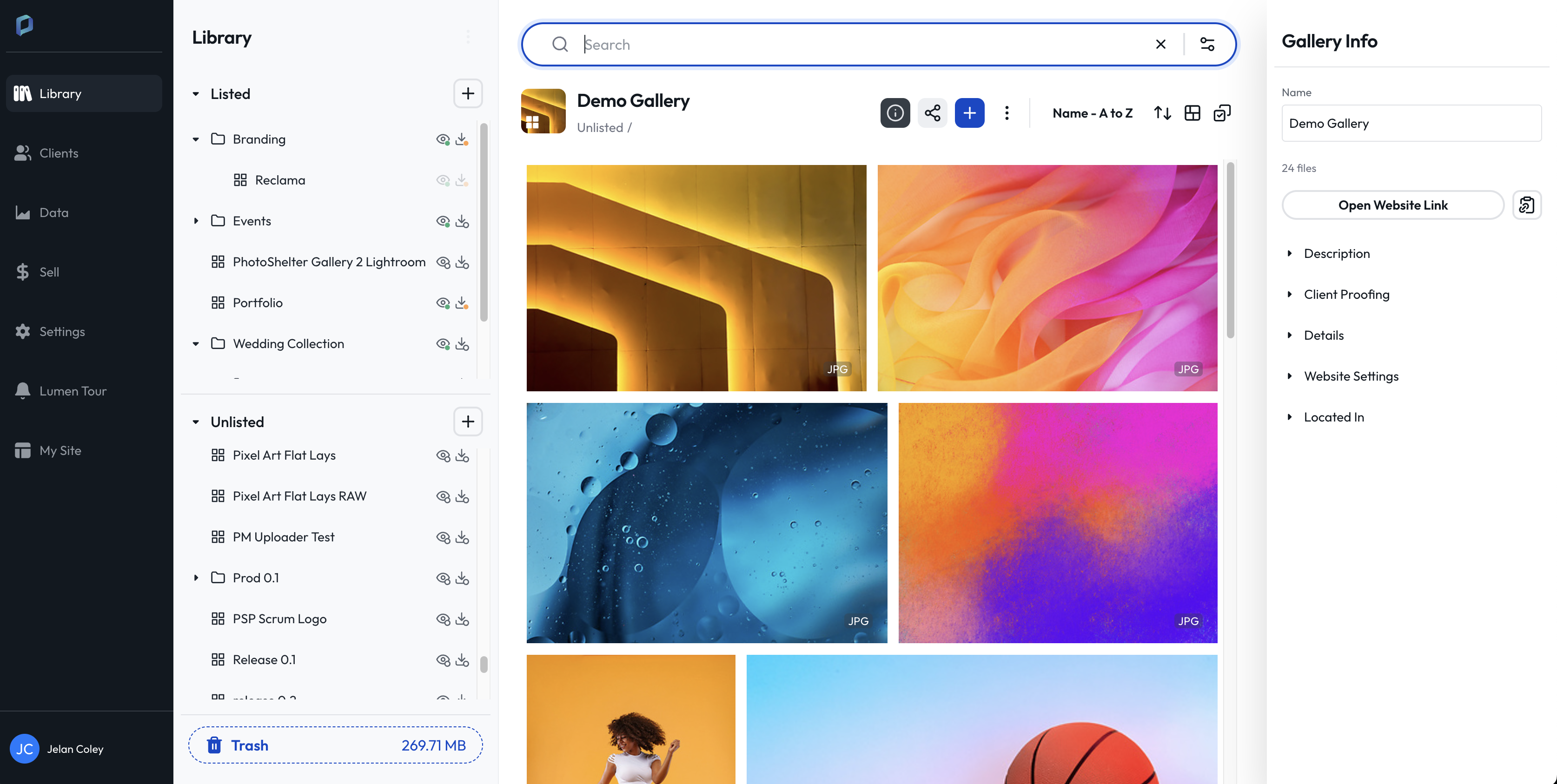Collapse the Wedding Collection folder
The width and height of the screenshot is (1557, 784).
click(196, 344)
